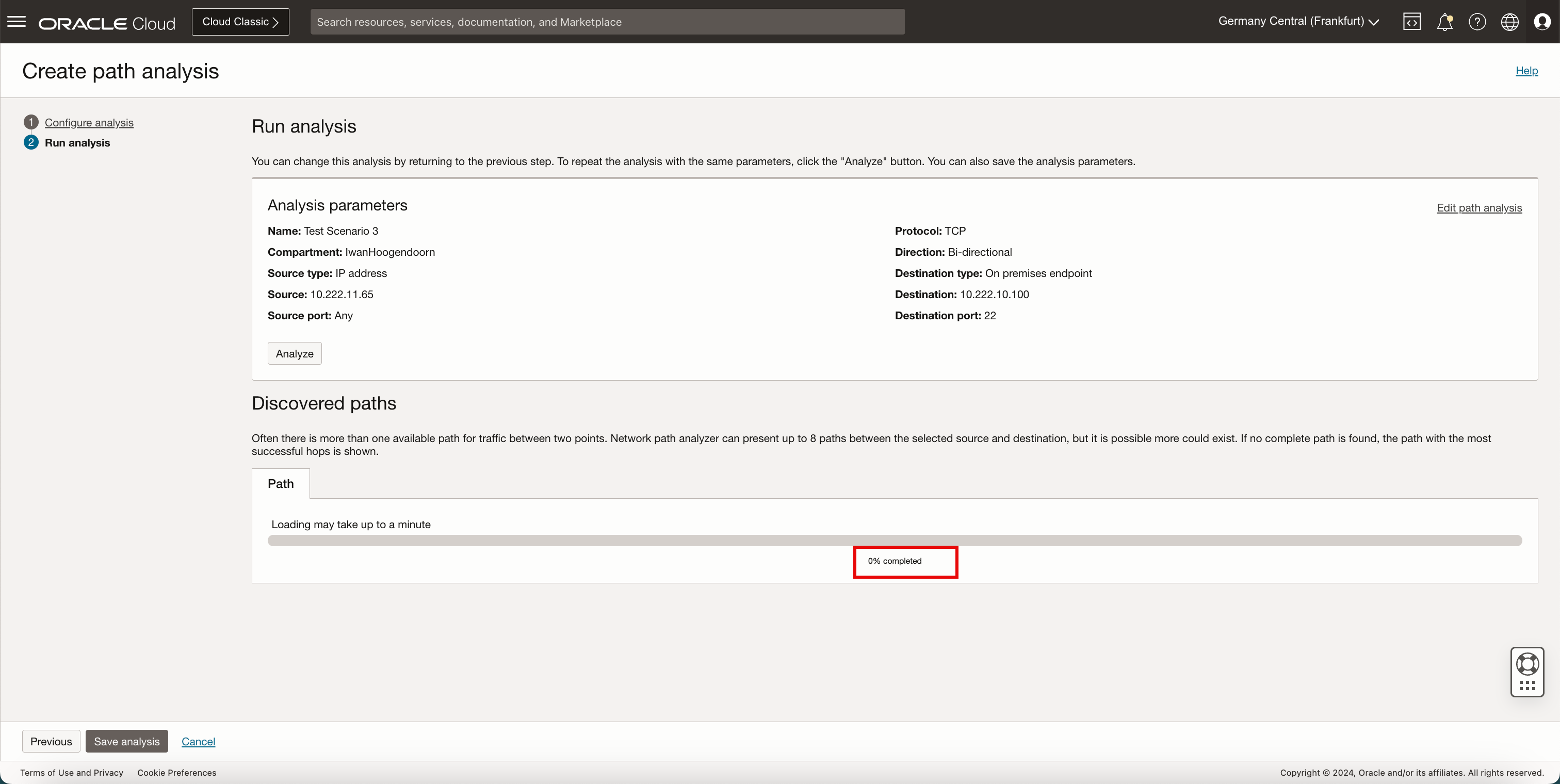Open the user profile avatar menu
The image size is (1560, 784).
(1542, 22)
